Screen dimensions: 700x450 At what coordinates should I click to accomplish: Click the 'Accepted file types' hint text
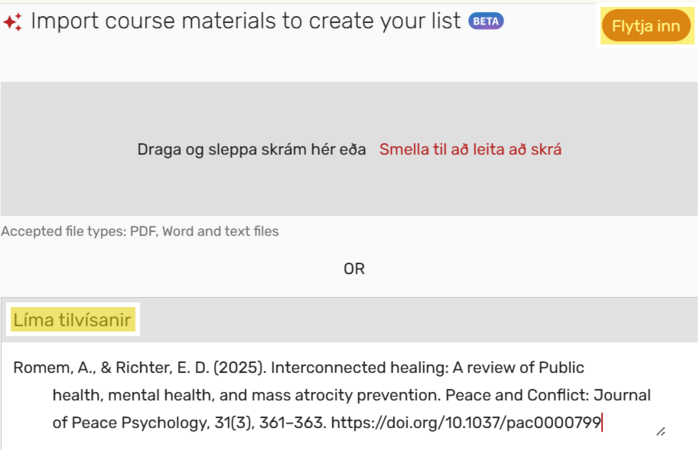click(140, 232)
